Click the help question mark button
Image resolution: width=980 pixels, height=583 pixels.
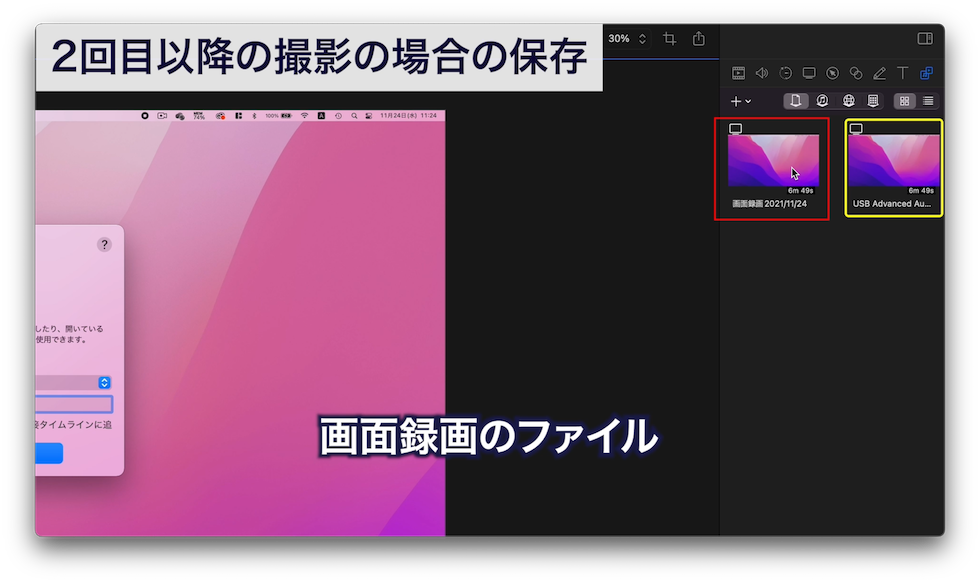coord(105,242)
